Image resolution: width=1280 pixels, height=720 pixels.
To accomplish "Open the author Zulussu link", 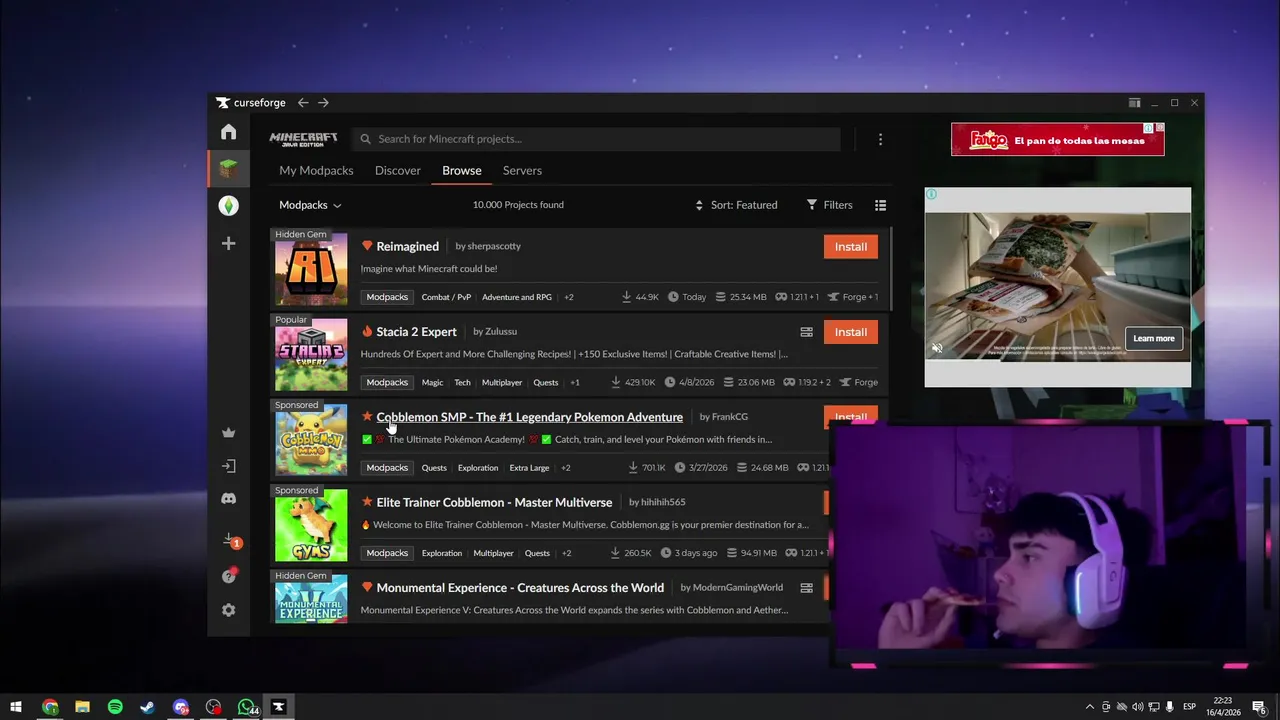I will click(501, 332).
